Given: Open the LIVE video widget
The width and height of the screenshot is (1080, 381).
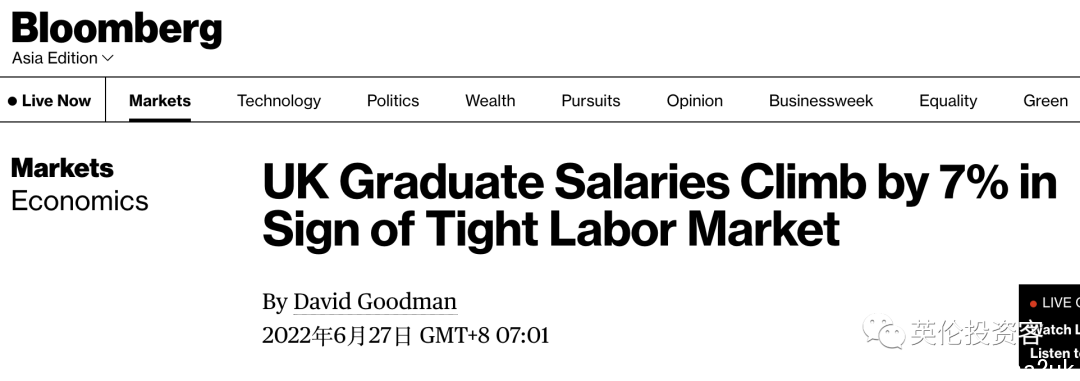Looking at the screenshot, I should tap(1049, 325).
